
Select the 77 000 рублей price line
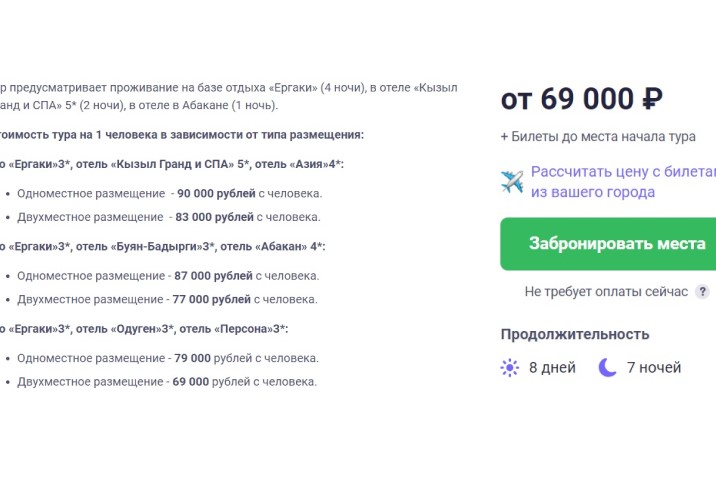[167, 298]
